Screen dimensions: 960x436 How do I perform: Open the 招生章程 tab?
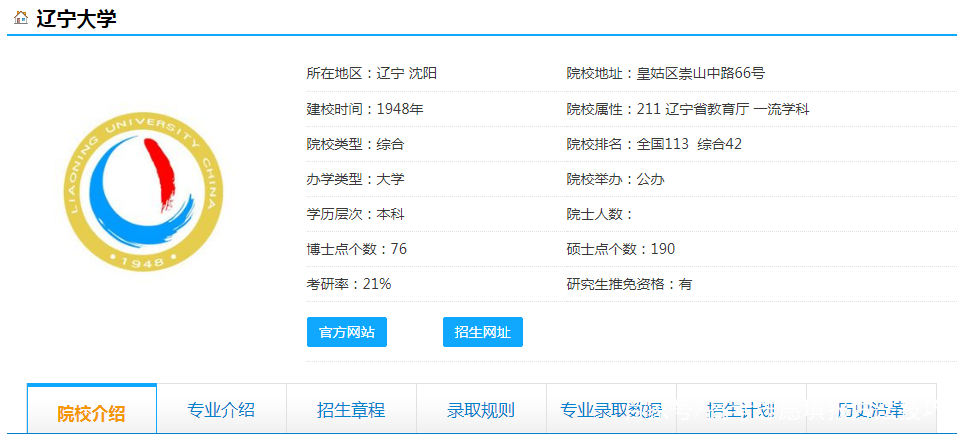click(x=351, y=409)
